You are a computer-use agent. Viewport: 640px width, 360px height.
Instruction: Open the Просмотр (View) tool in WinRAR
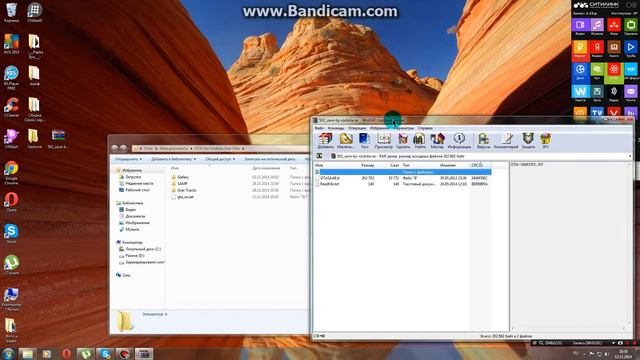[383, 140]
